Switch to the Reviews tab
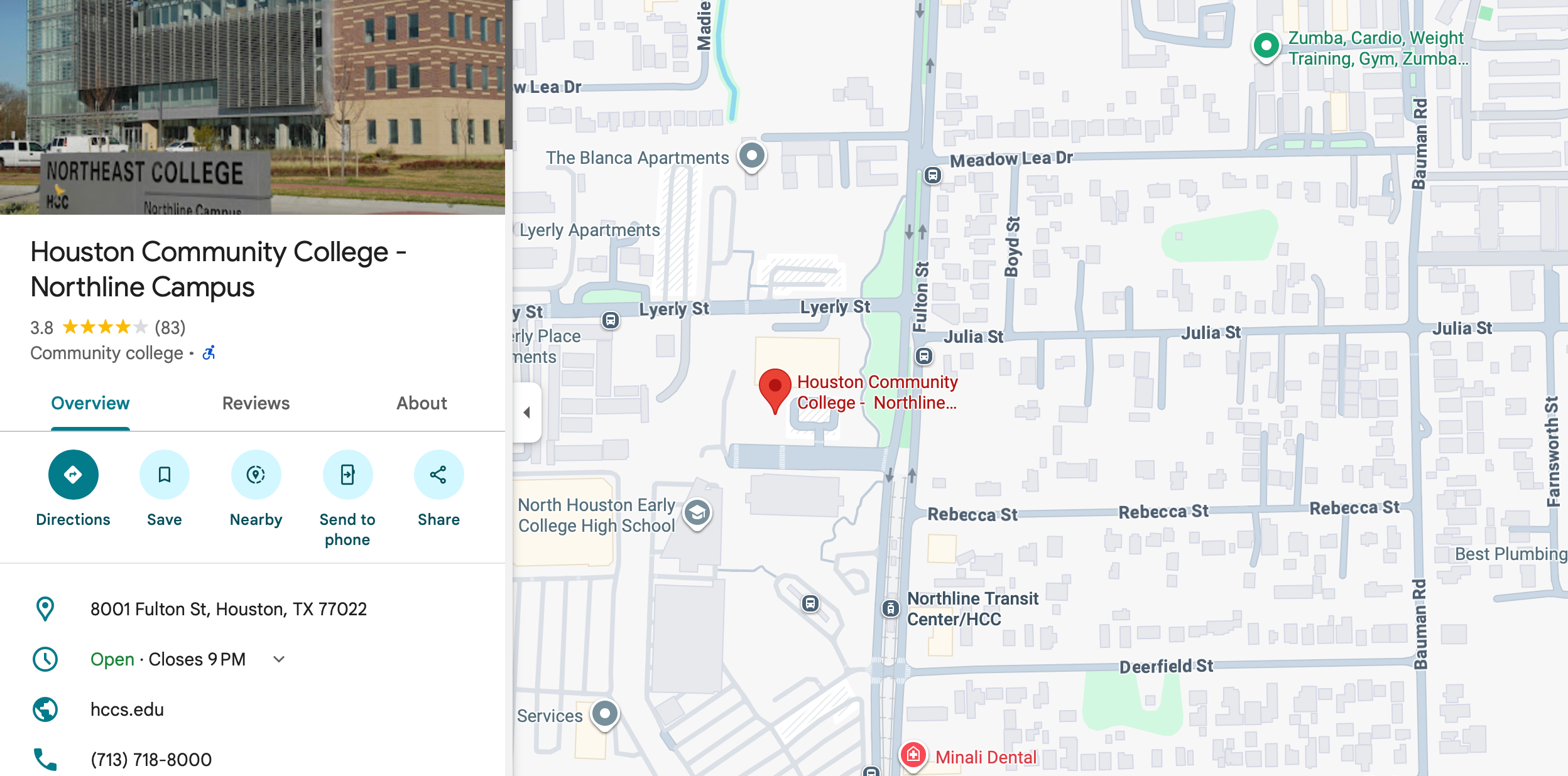The image size is (1568, 776). 256,404
